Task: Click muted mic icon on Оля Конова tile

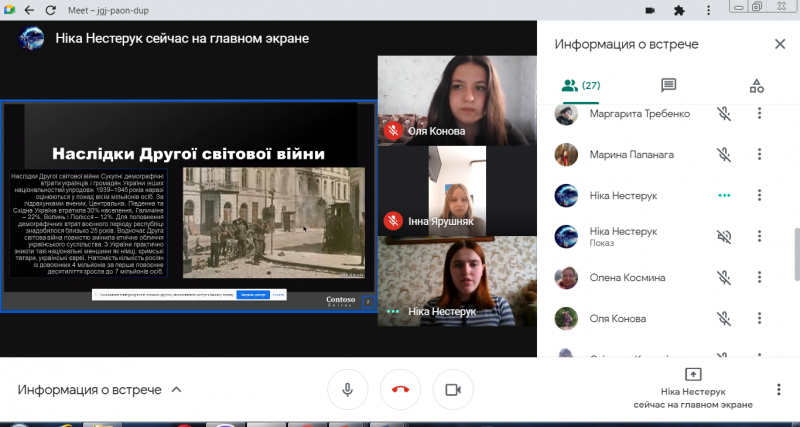Action: (x=393, y=131)
